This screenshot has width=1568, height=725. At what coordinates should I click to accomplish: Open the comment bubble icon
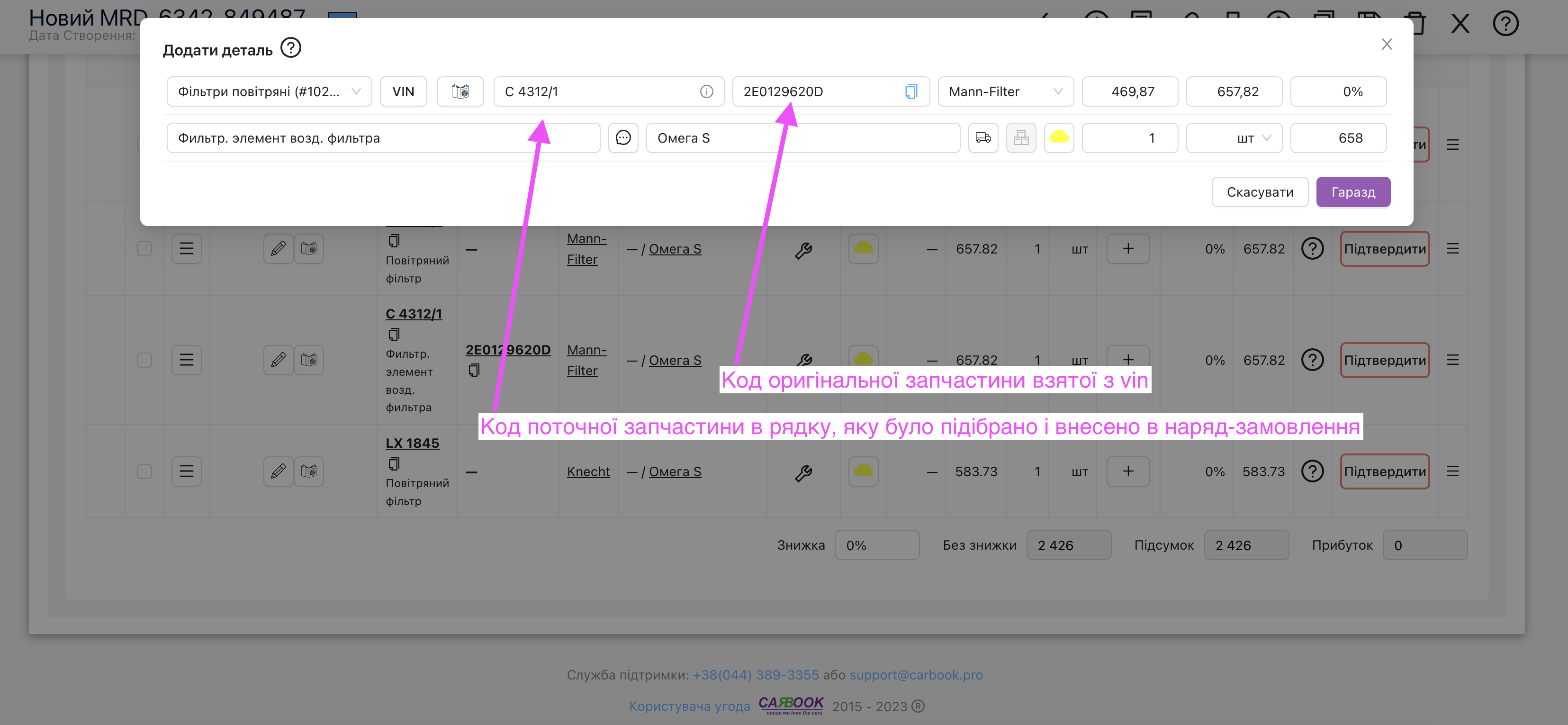tap(622, 137)
